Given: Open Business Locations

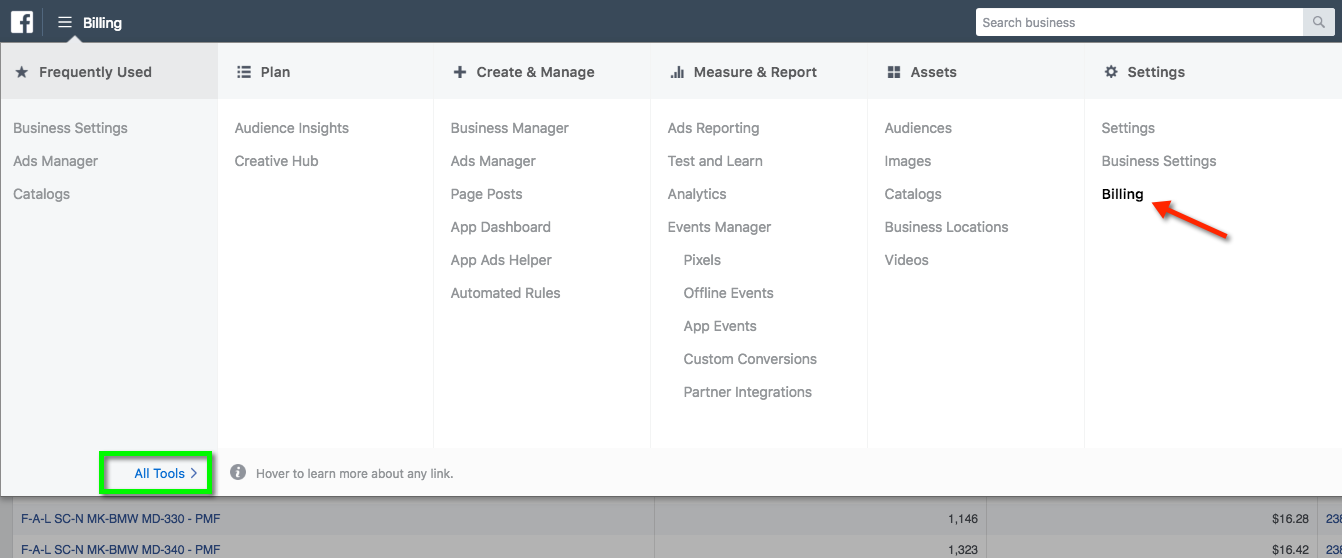Looking at the screenshot, I should coord(946,227).
